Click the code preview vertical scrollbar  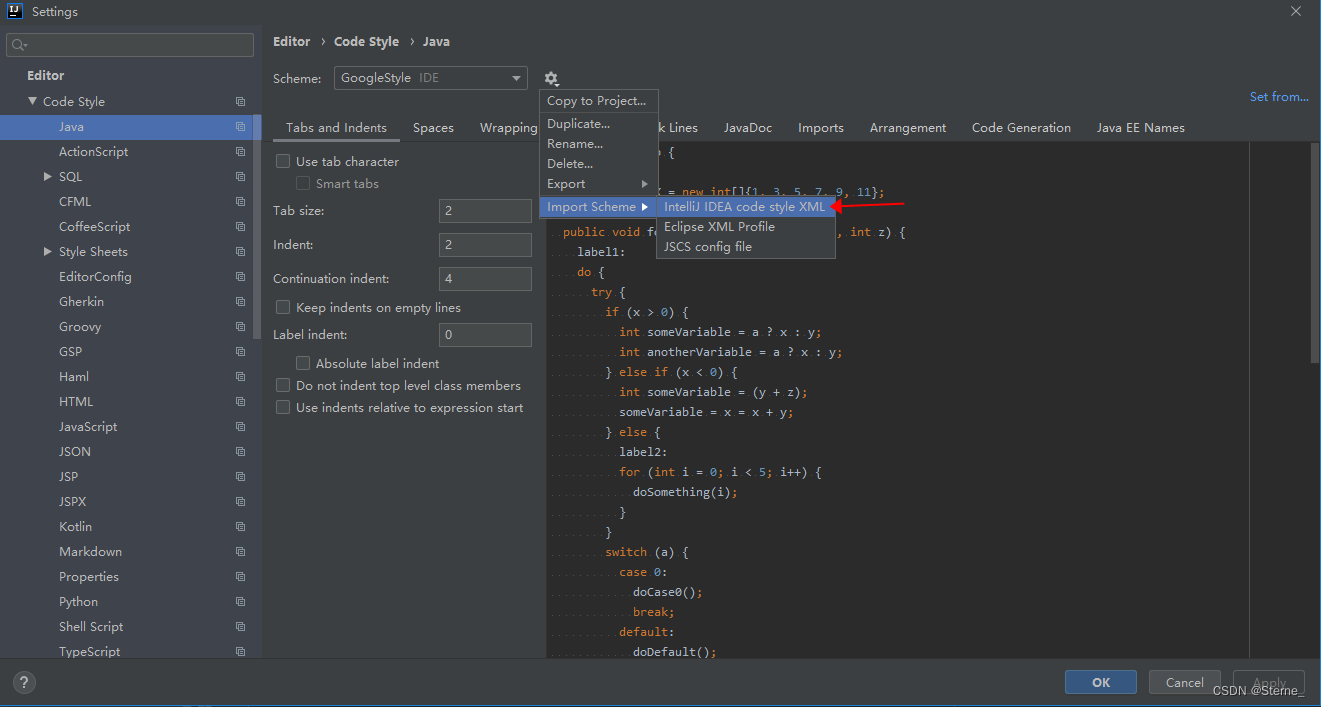point(1315,252)
